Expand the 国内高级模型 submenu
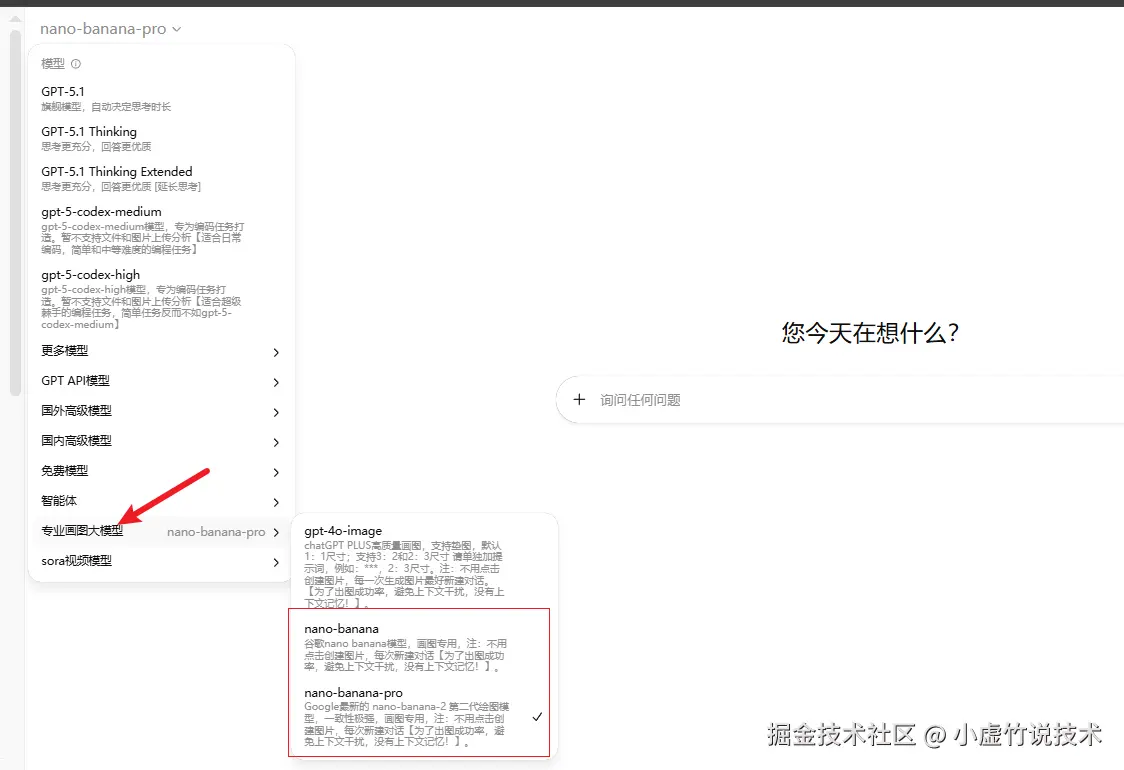Screen dimensions: 1124x770 [160, 441]
